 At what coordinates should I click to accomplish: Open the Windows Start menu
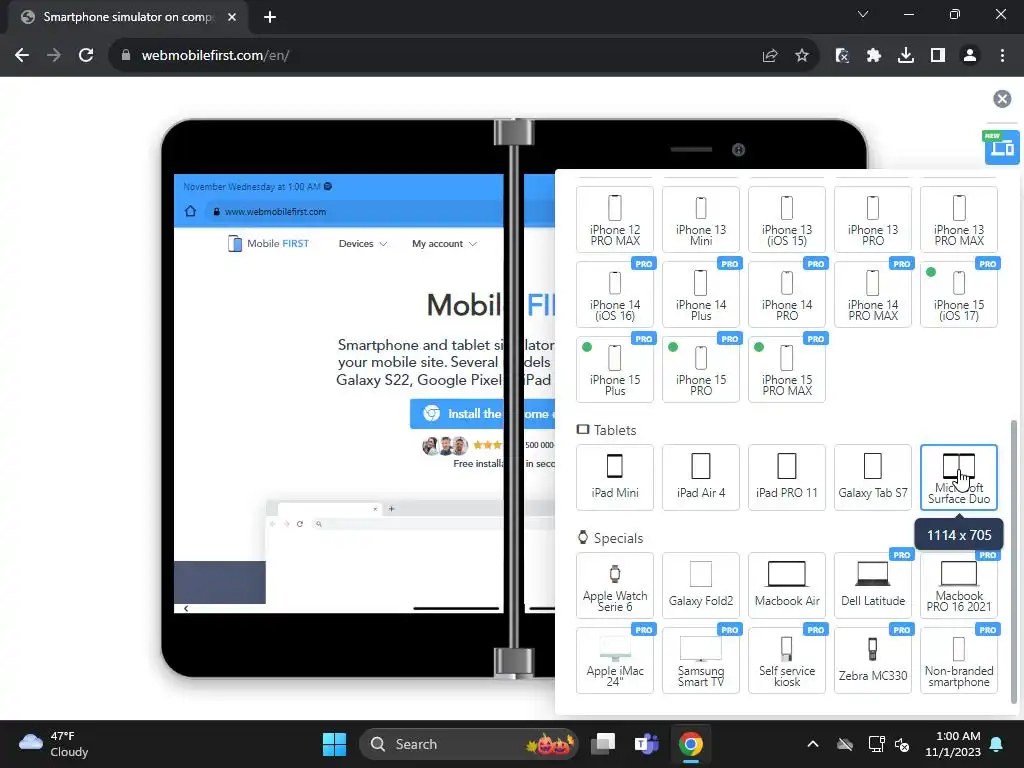point(334,744)
